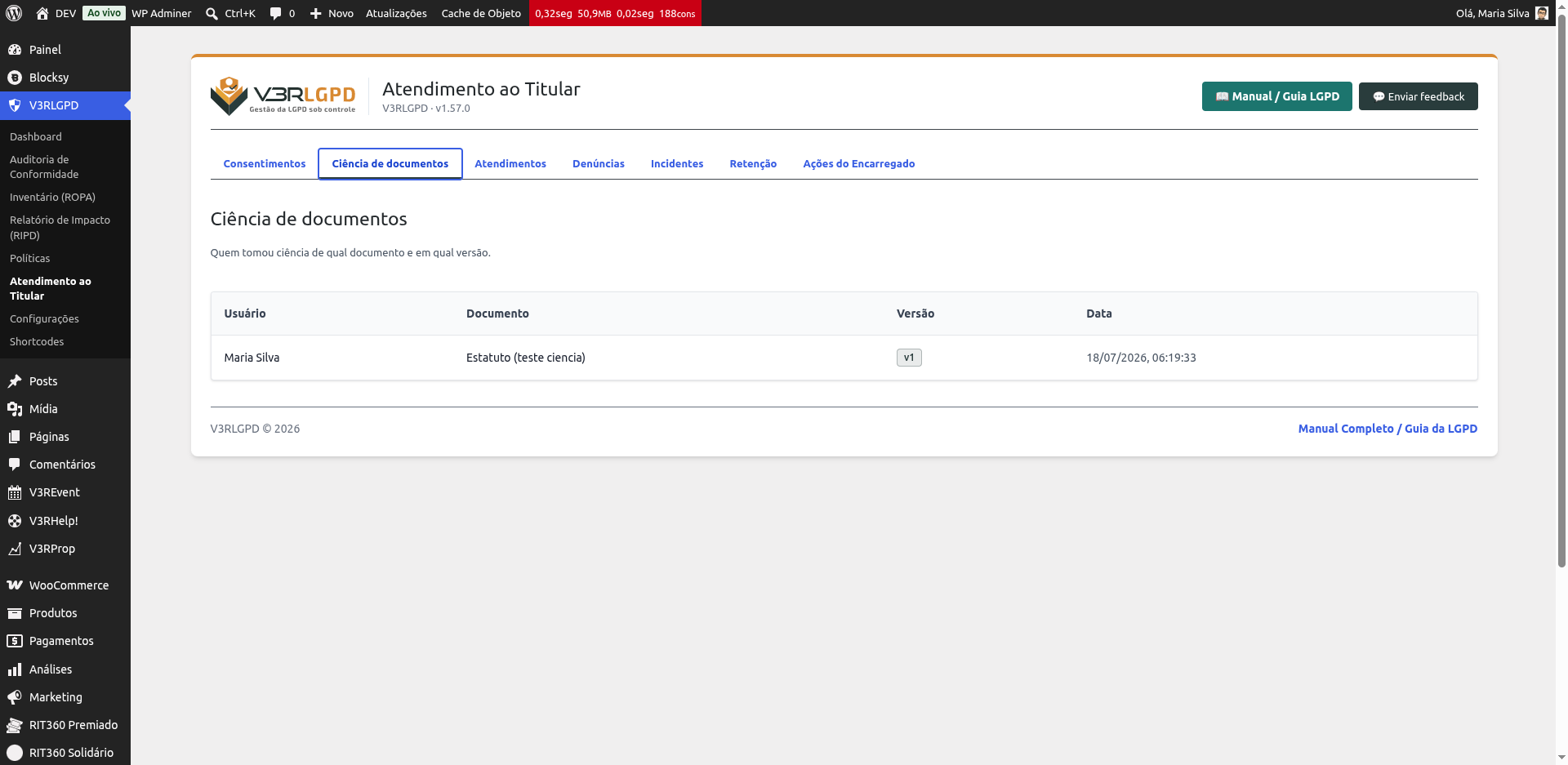Open the comments bubble icon in admin bar
This screenshot has width=1568, height=765.
click(276, 13)
